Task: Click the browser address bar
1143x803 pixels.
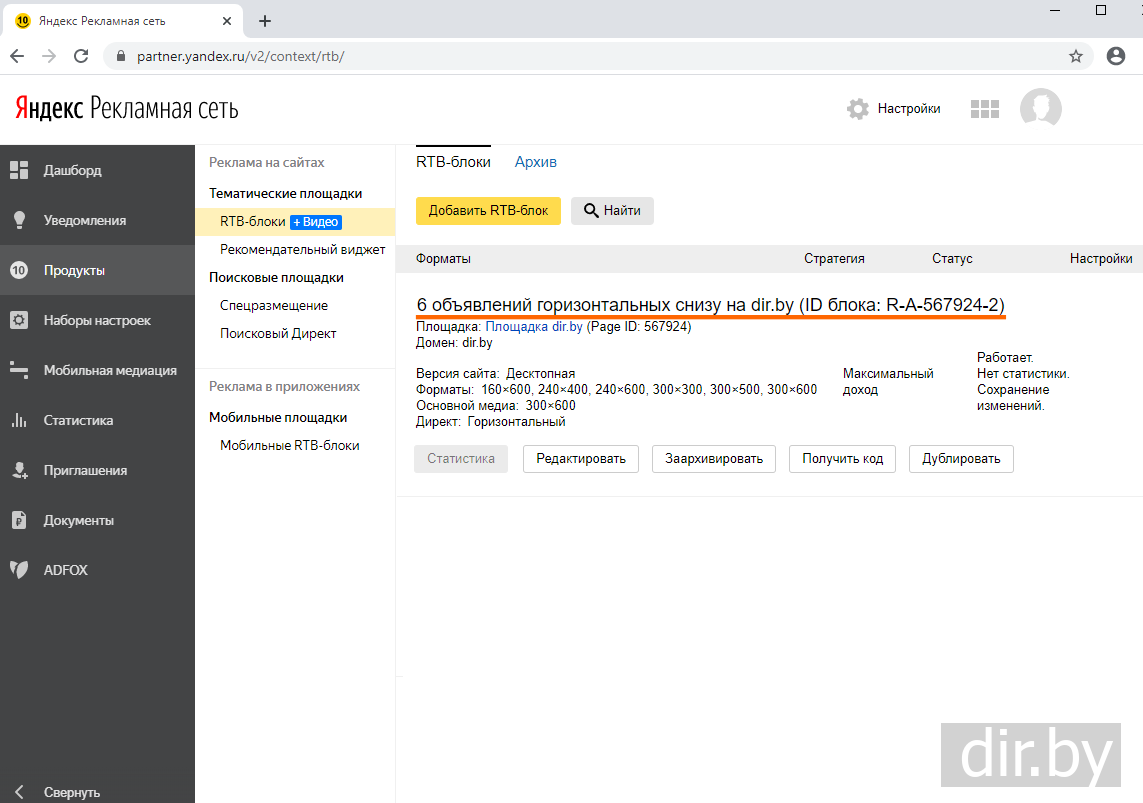Action: [x=580, y=56]
